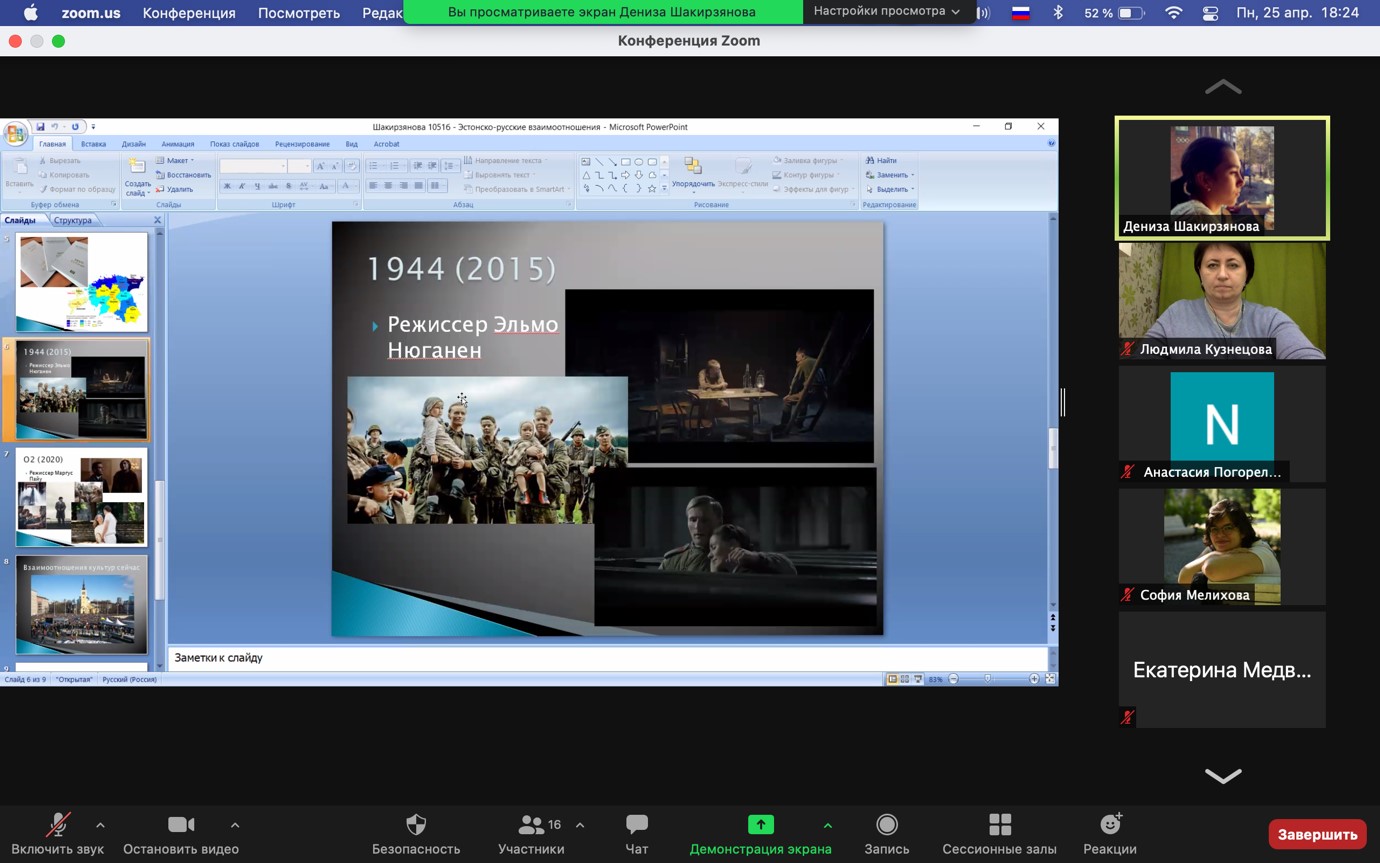Select the oval shape in shapes gallery

coord(639,162)
